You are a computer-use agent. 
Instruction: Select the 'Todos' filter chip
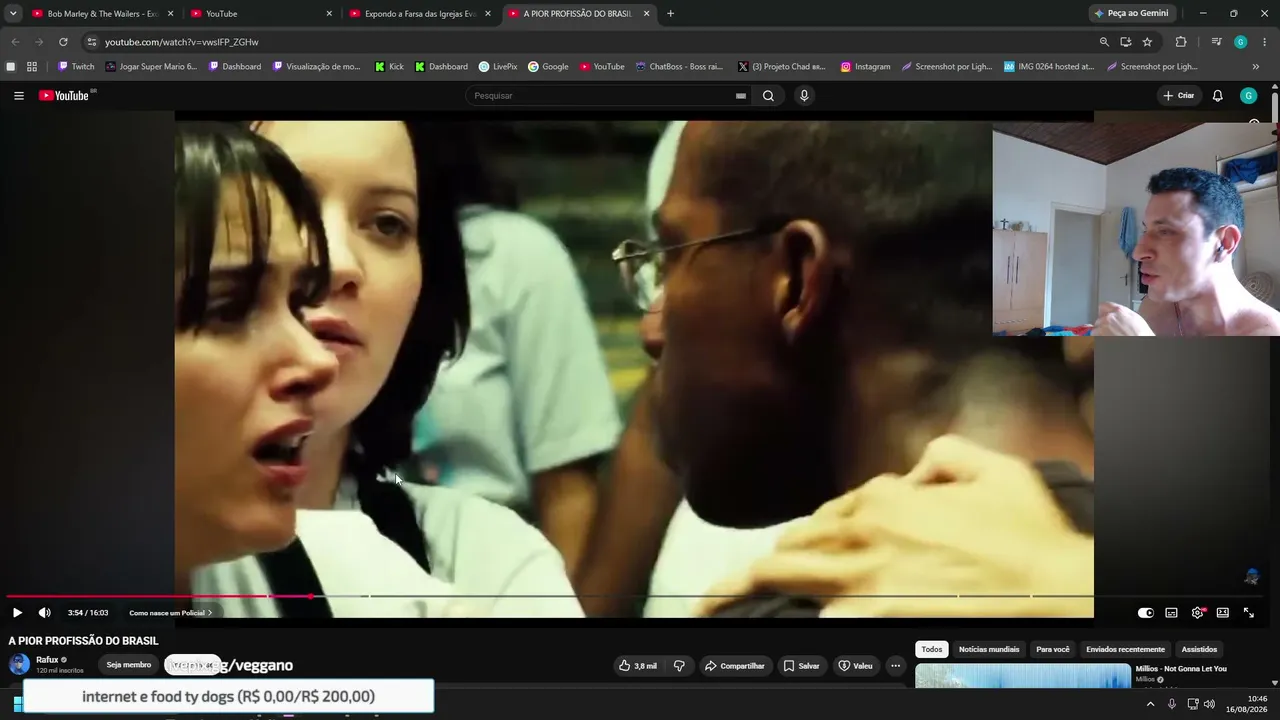932,650
